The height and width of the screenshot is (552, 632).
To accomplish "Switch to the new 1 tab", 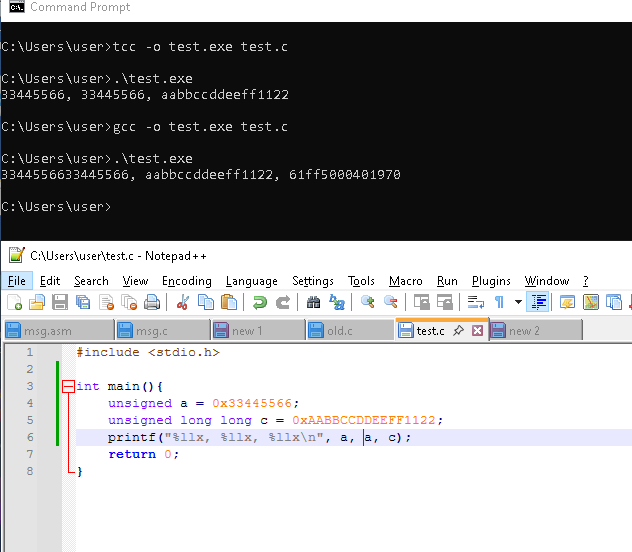I will (x=258, y=331).
